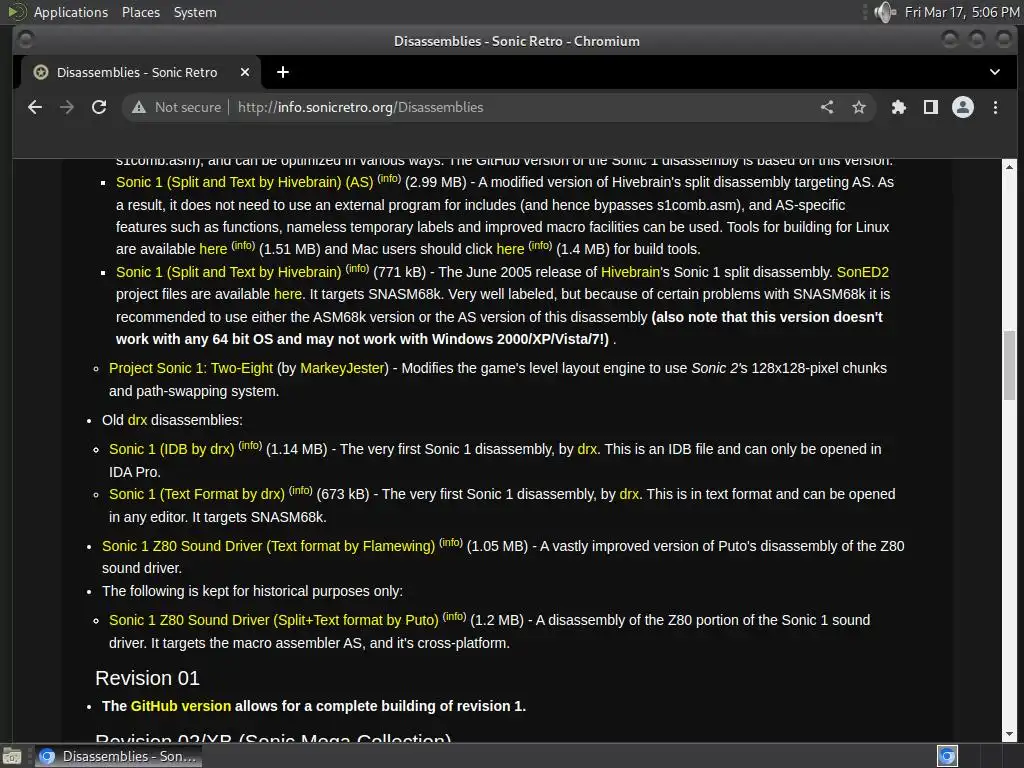Open the GitHub version link
The height and width of the screenshot is (768, 1024).
click(x=181, y=706)
